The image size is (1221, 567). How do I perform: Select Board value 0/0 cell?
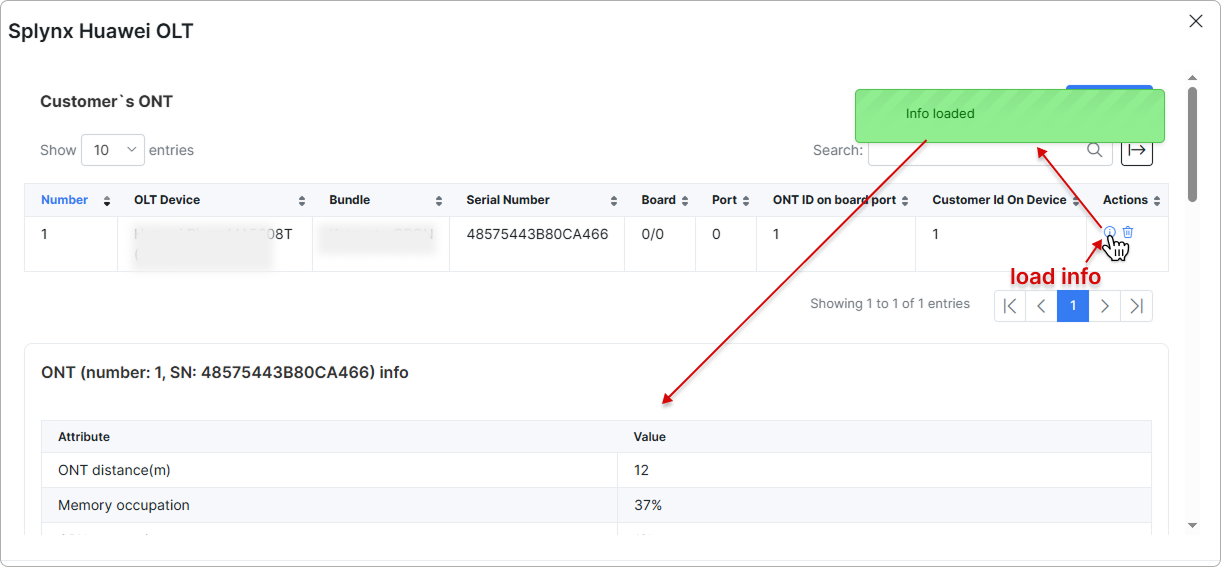click(660, 244)
